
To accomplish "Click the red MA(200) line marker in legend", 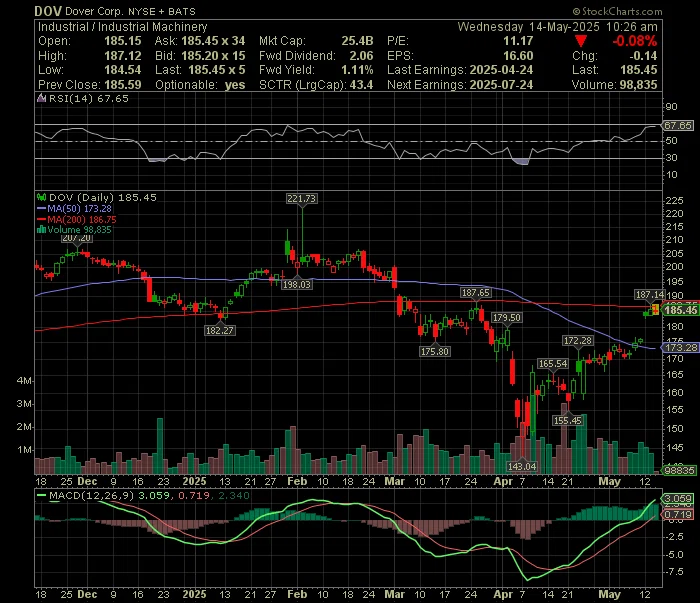I will pos(42,219).
